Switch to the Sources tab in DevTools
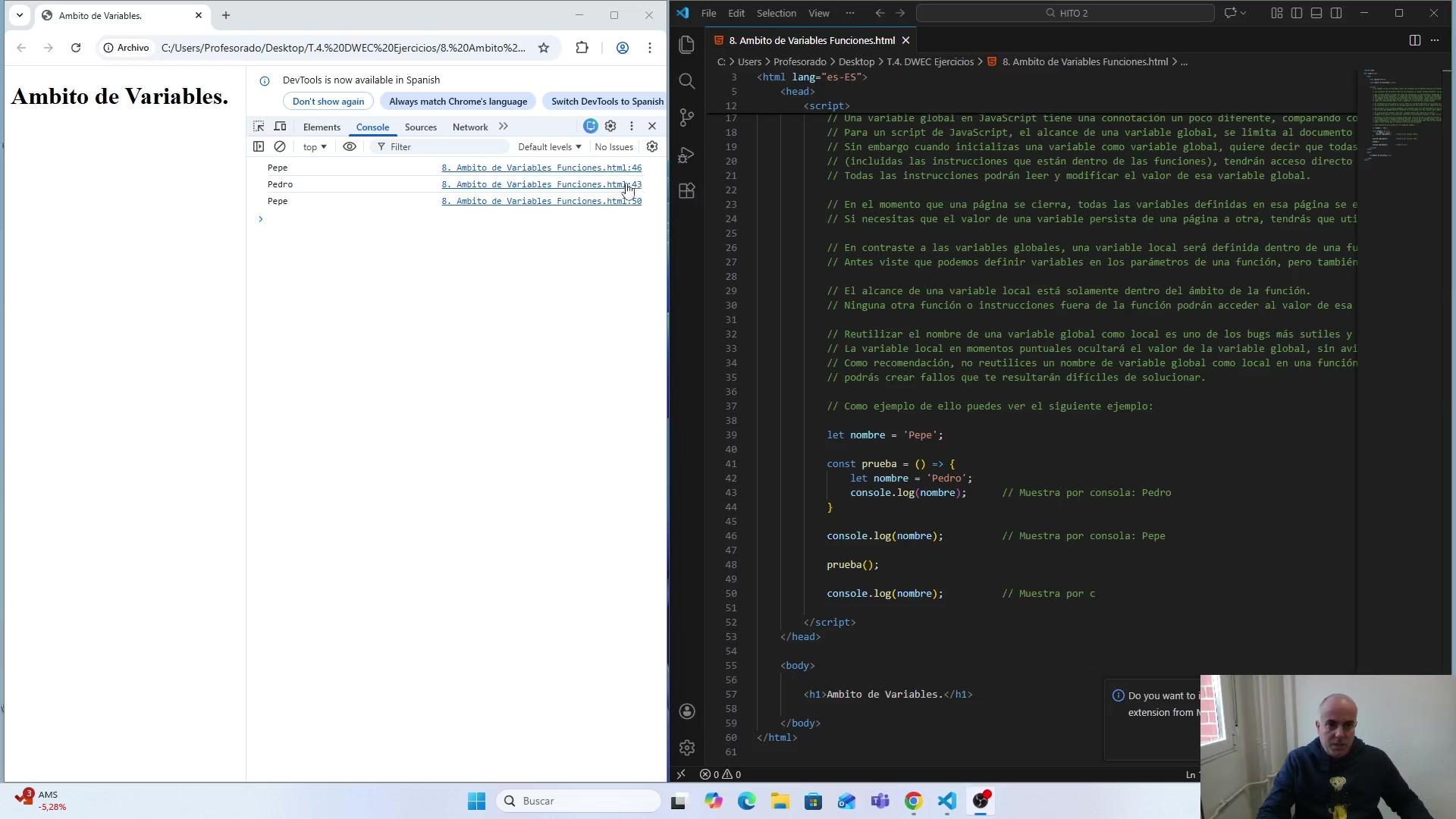The width and height of the screenshot is (1456, 819). click(421, 127)
